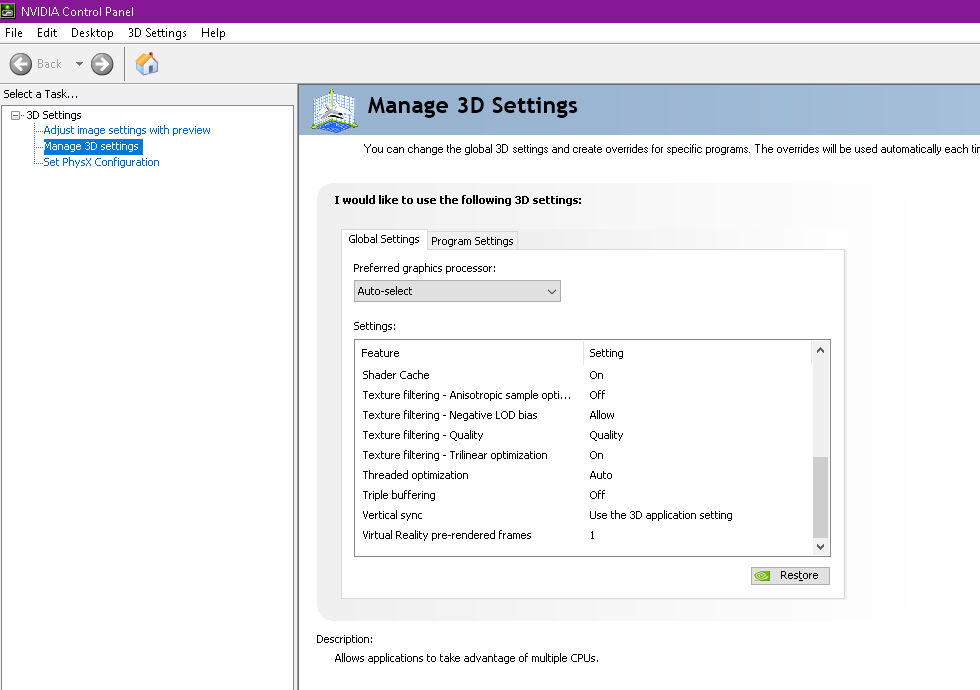Click the settings list scroll down arrow

click(x=821, y=547)
